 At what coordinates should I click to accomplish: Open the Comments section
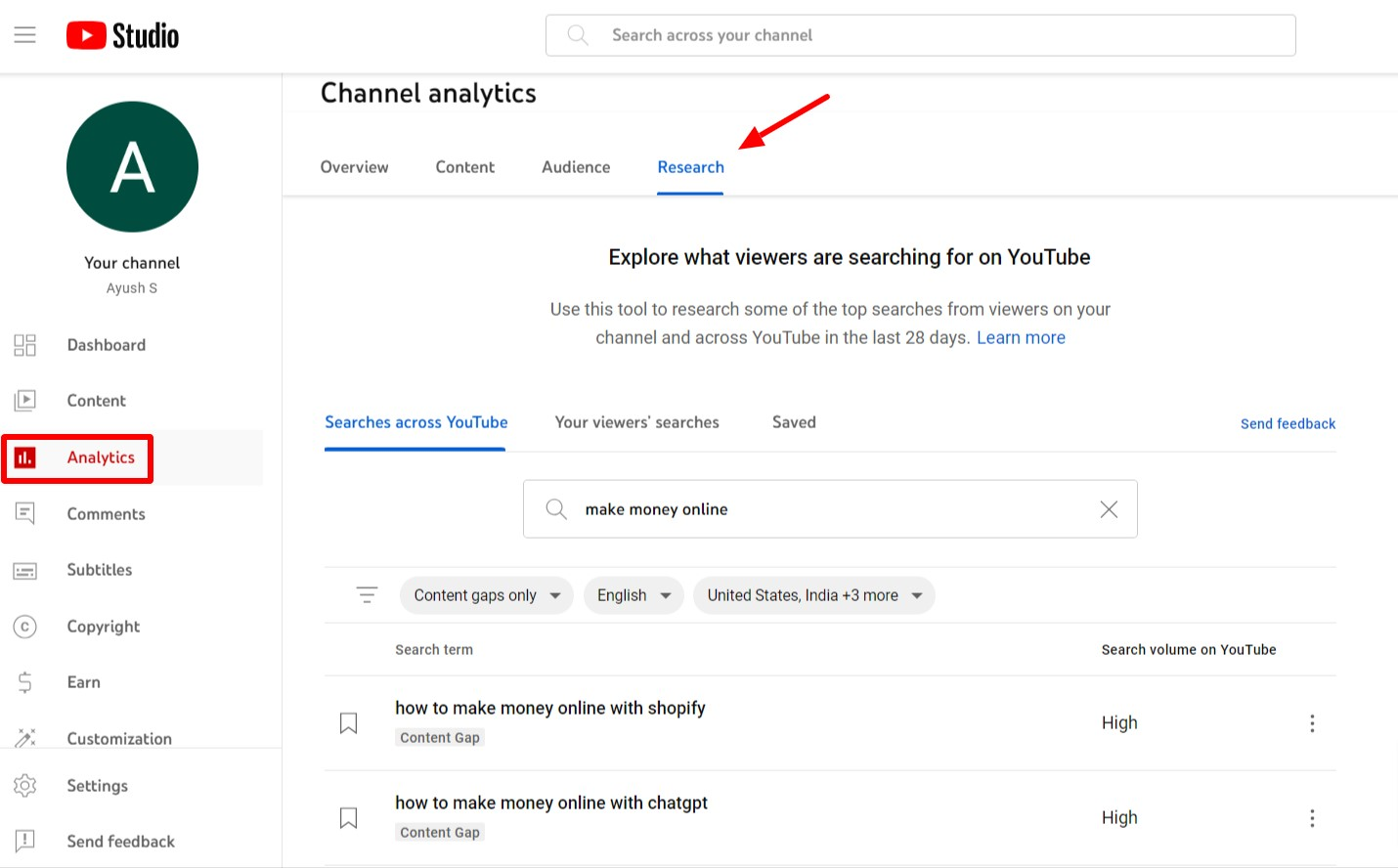(x=106, y=513)
